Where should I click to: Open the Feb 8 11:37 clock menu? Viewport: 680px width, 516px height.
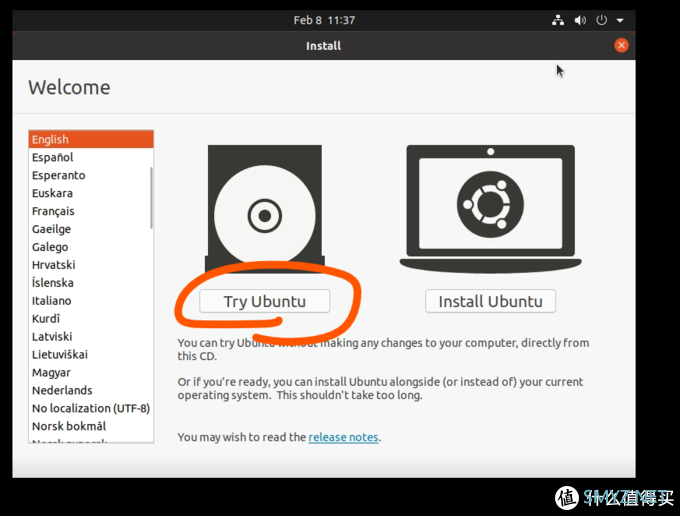click(324, 20)
